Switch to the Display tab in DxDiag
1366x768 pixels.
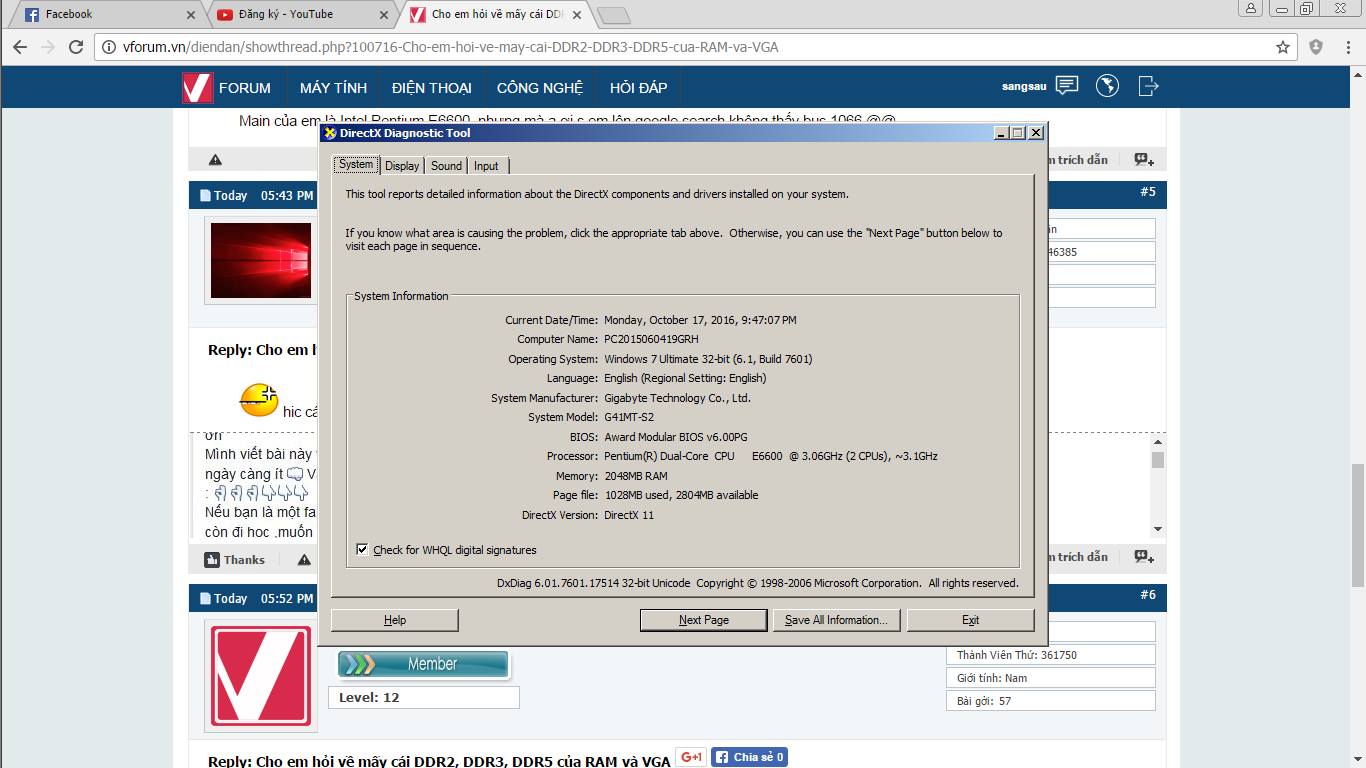[402, 166]
